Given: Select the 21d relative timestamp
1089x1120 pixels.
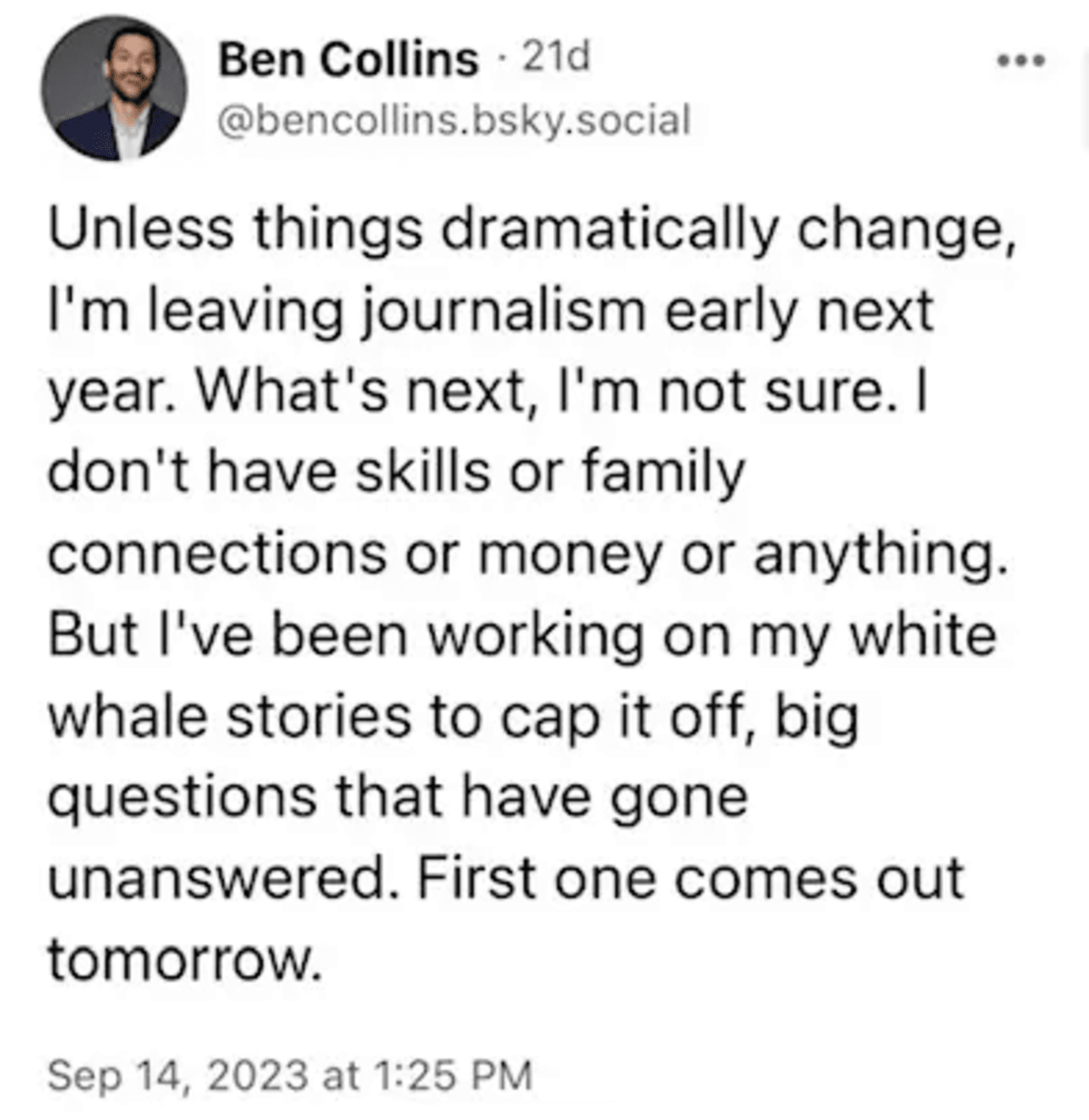Looking at the screenshot, I should tap(556, 57).
